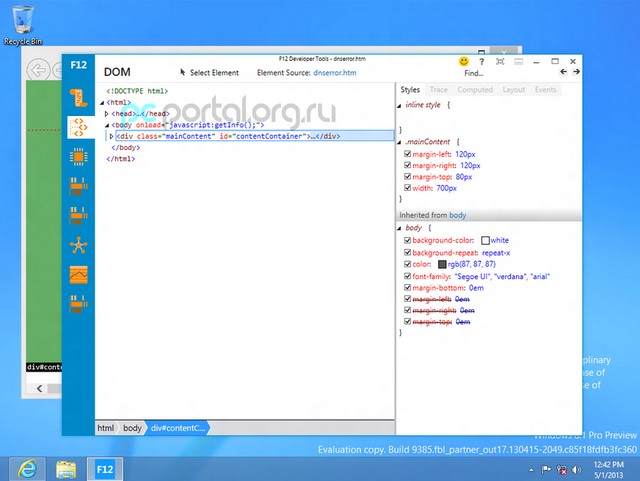Switch to F12 taskbar button

click(105, 469)
